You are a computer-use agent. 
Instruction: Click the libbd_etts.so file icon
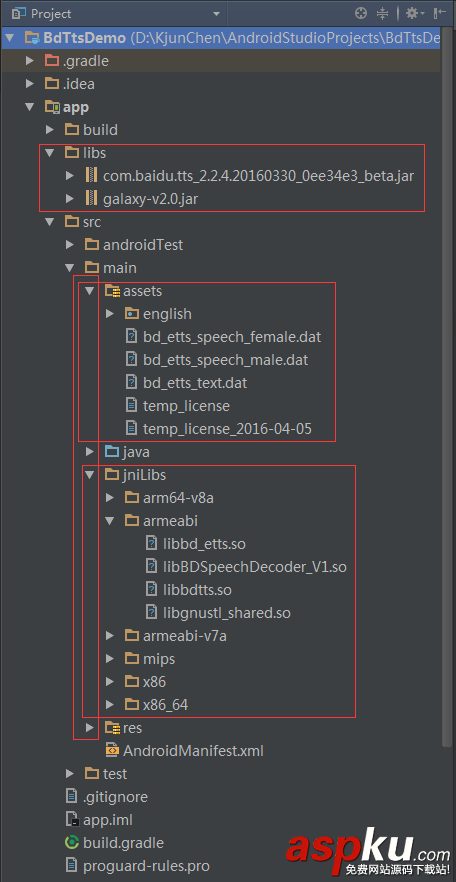[152, 544]
